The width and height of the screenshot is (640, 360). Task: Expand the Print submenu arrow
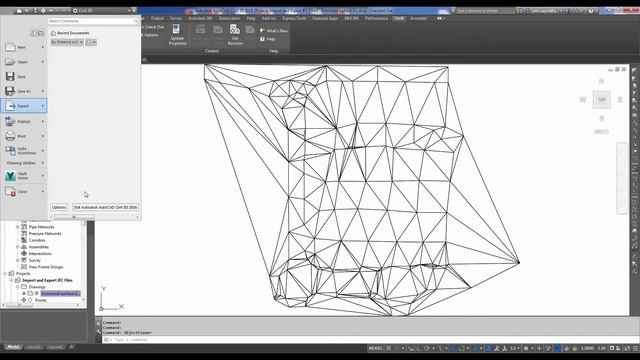43,136
